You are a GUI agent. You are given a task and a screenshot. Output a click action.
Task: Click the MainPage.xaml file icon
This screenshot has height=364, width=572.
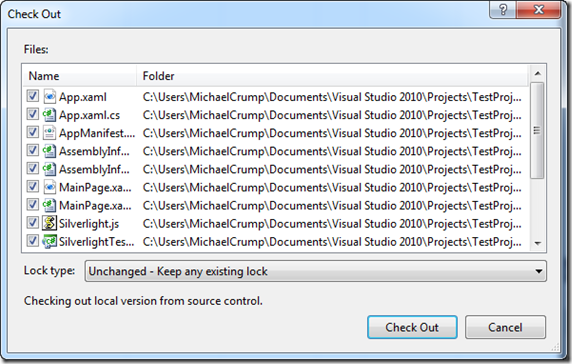(49, 187)
